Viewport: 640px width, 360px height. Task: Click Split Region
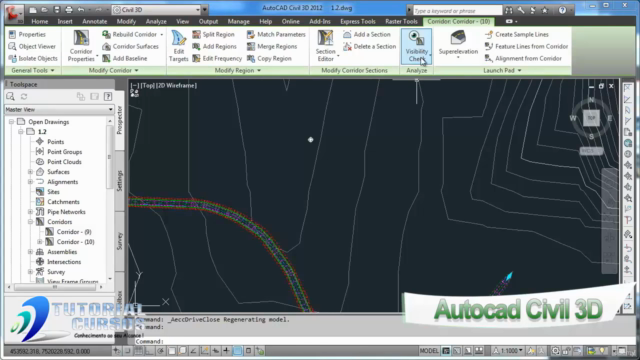pos(213,34)
